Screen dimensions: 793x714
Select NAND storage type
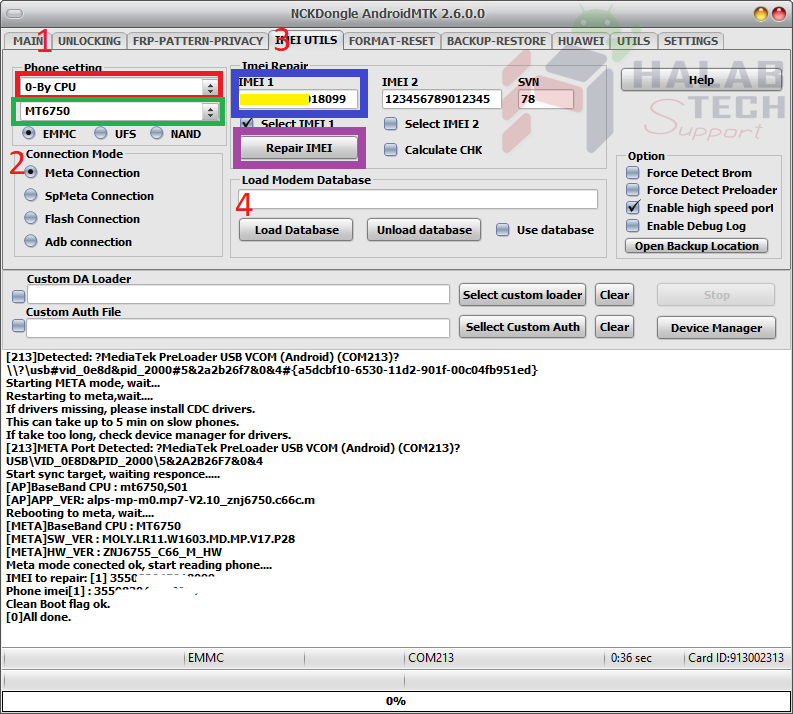coord(156,133)
